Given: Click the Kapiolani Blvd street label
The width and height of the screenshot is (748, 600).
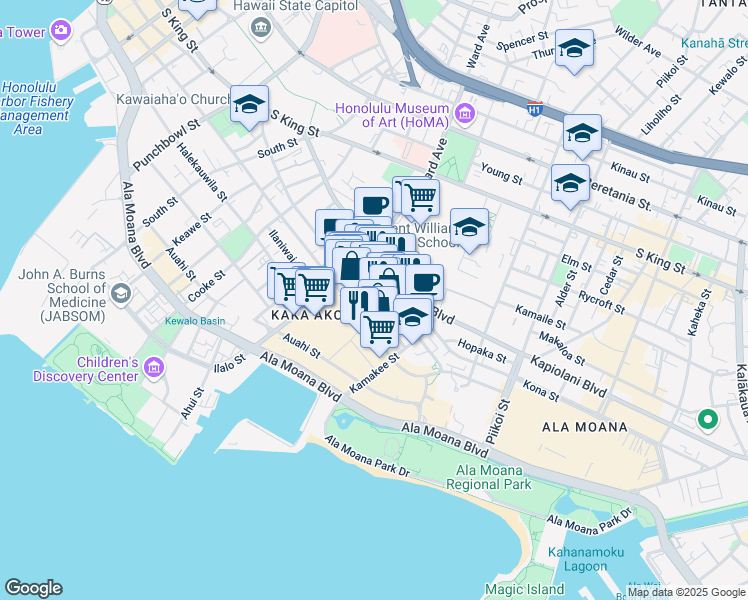Looking at the screenshot, I should (569, 377).
